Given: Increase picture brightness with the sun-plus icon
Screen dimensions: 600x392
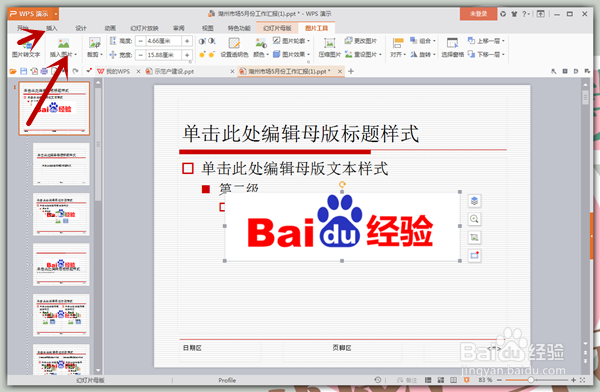Looking at the screenshot, I should click(202, 54).
